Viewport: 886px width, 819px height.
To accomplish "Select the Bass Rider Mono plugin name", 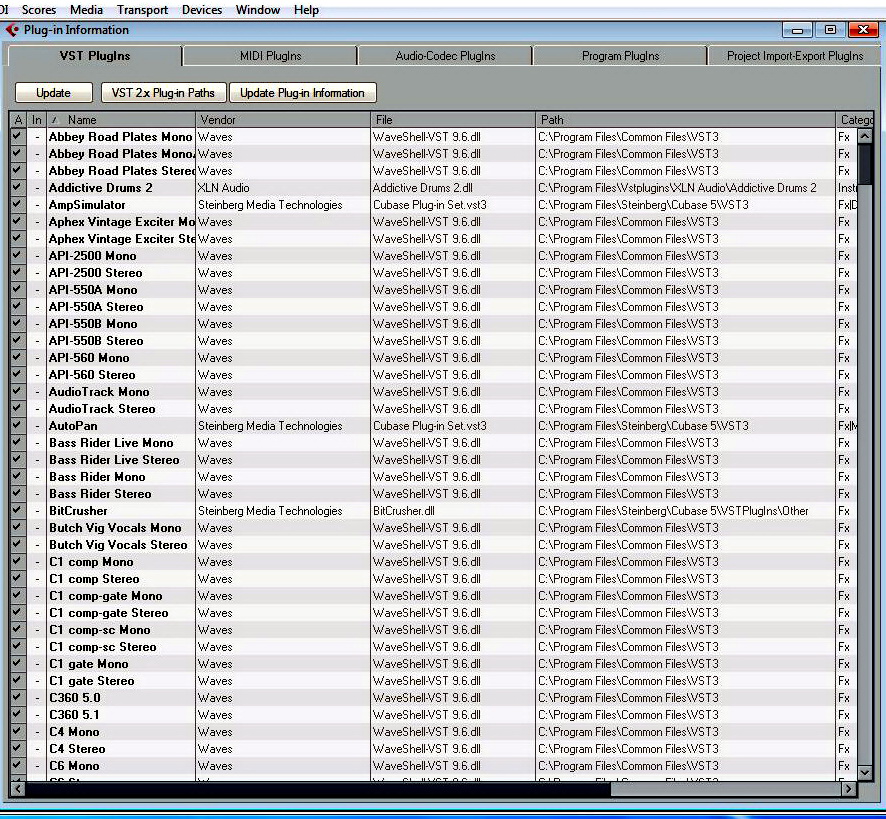I will click(97, 477).
